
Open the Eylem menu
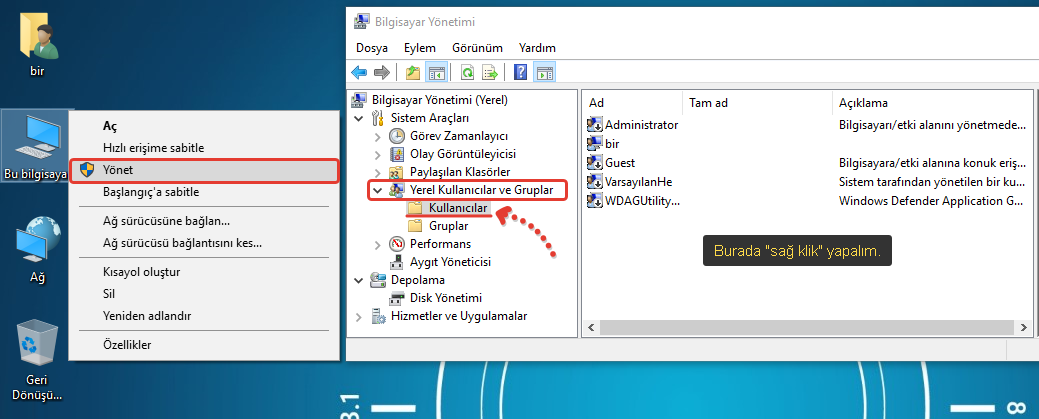click(x=419, y=48)
